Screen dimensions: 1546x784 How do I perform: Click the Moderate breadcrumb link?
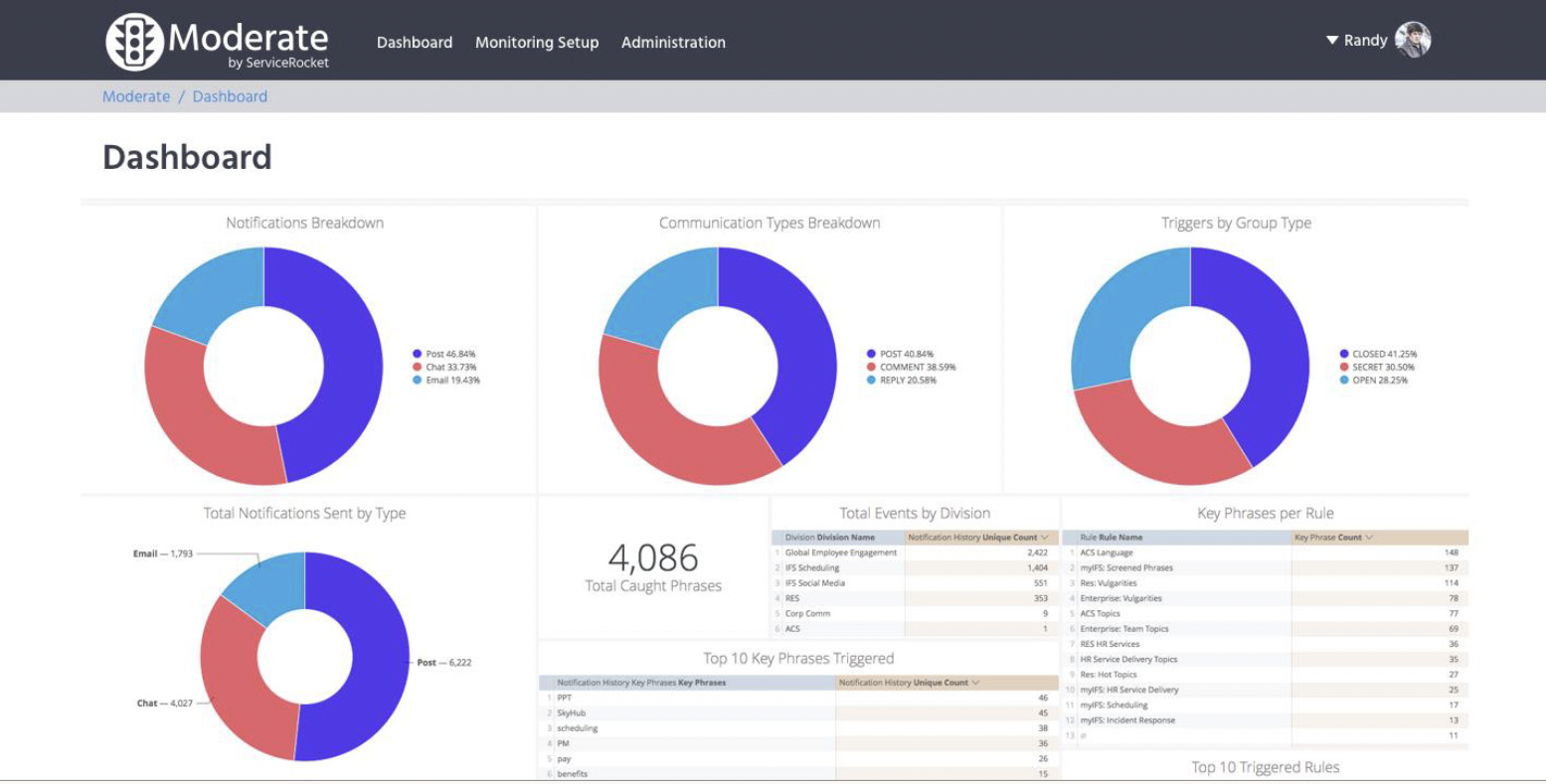[136, 96]
